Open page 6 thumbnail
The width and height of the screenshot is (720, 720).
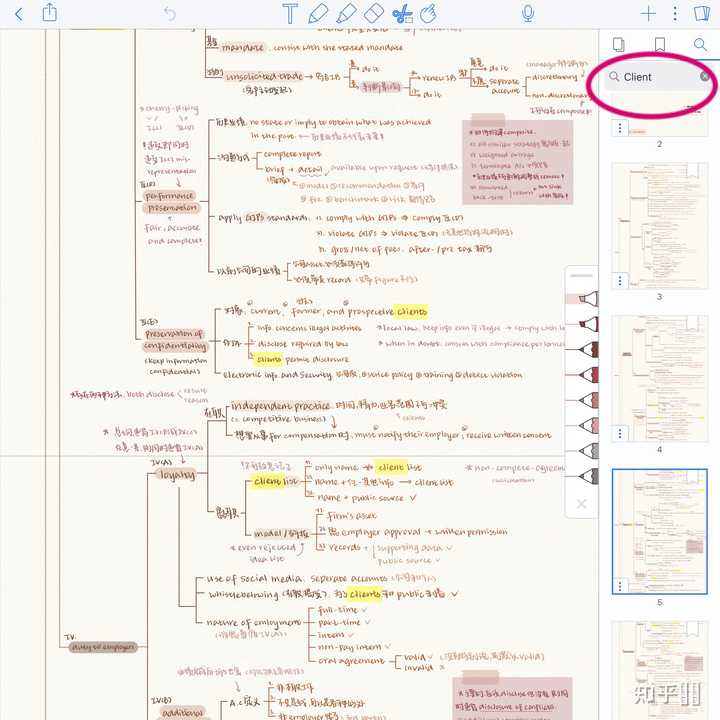[x=659, y=670]
